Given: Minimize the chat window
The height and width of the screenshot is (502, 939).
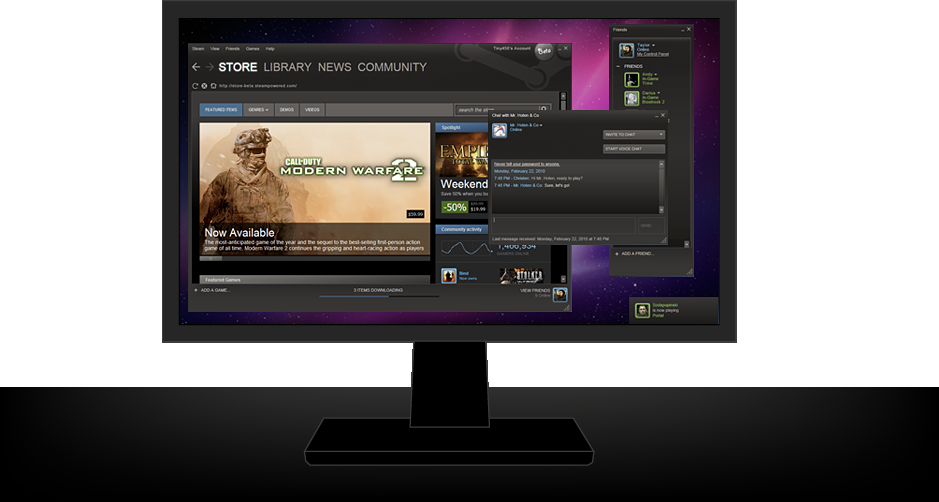Looking at the screenshot, I should (656, 115).
